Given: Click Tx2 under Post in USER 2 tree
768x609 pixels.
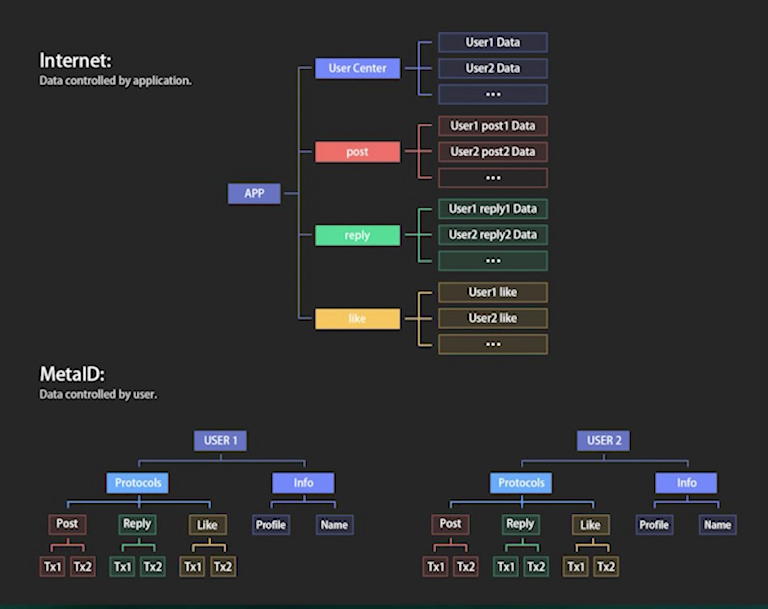Looking at the screenshot, I should coord(466,567).
